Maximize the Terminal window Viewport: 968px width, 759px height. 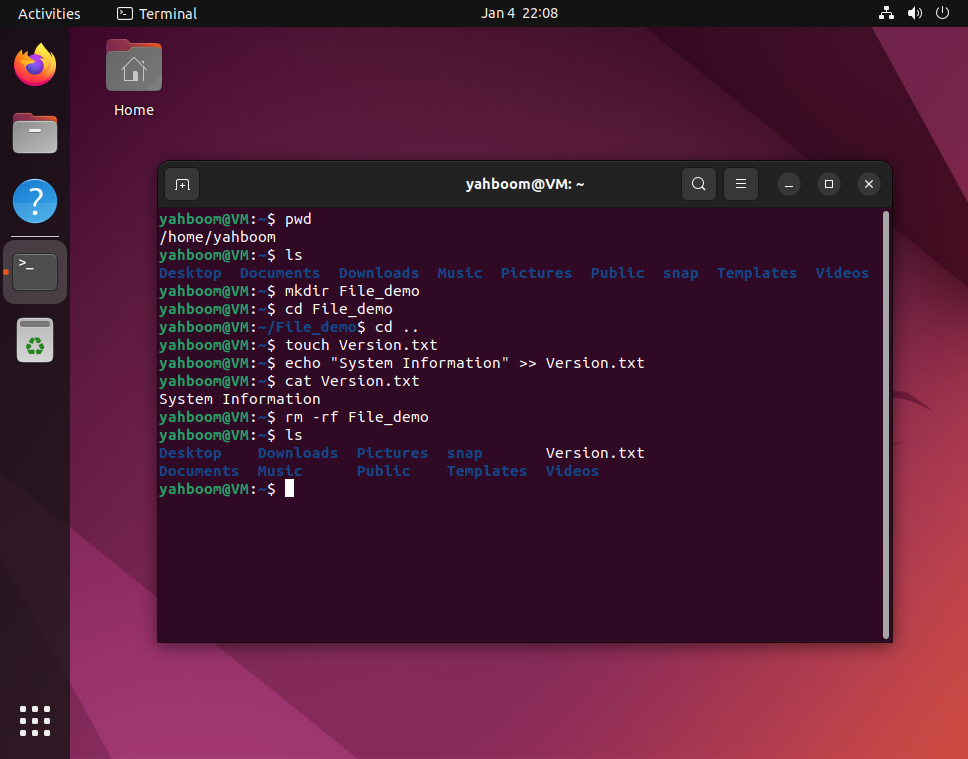pyautogui.click(x=828, y=184)
